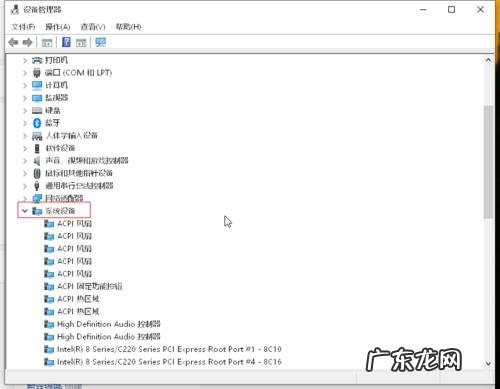Select the 人体学输入设备 label
The width and height of the screenshot is (500, 389).
(72, 136)
